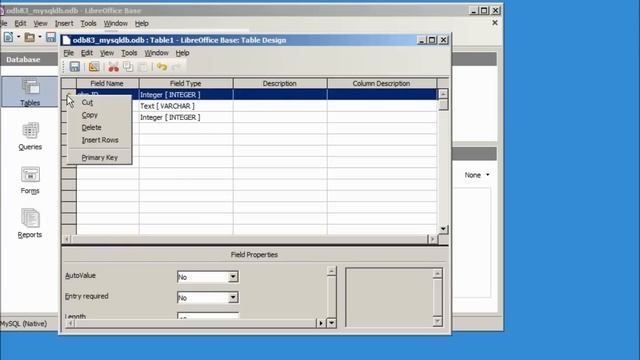Click the MySQL (Native) status bar entry
Image resolution: width=640 pixels, height=360 pixels.
[x=24, y=324]
